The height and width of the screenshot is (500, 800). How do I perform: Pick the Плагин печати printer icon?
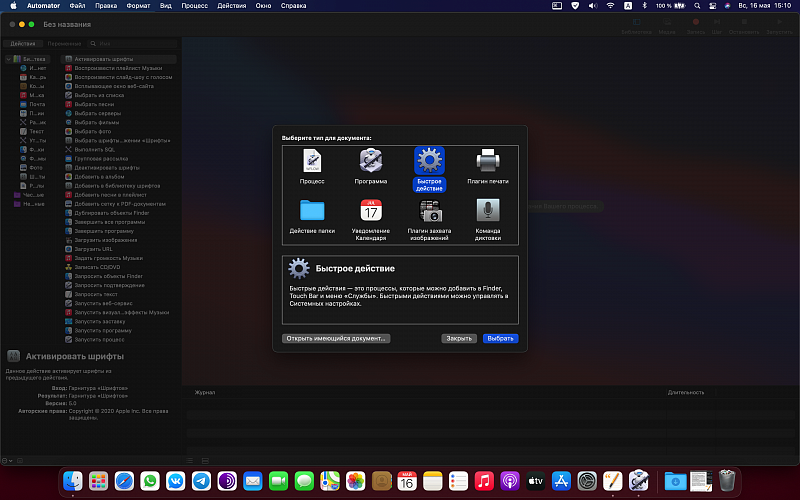(488, 161)
